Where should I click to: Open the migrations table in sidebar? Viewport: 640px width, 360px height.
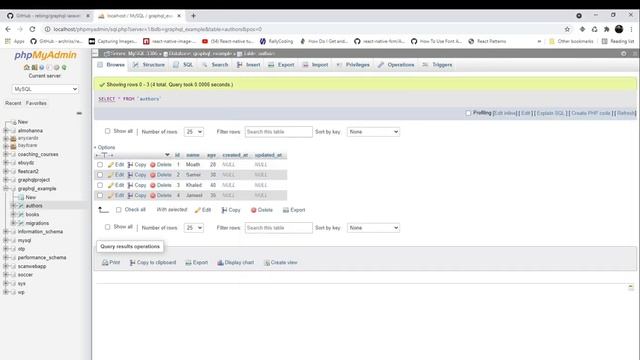coord(37,223)
